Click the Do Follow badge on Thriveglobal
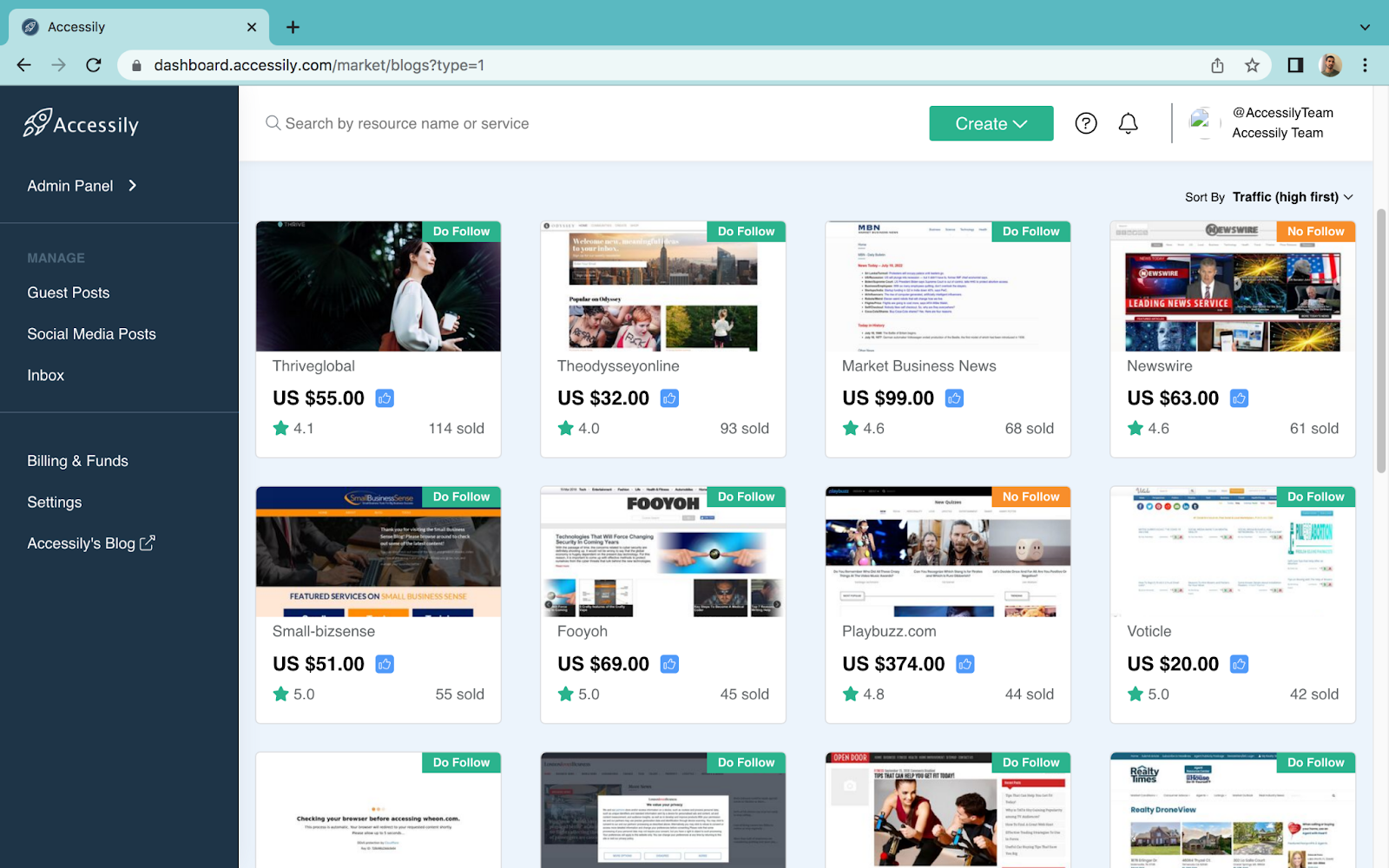The height and width of the screenshot is (868, 1389). point(461,232)
